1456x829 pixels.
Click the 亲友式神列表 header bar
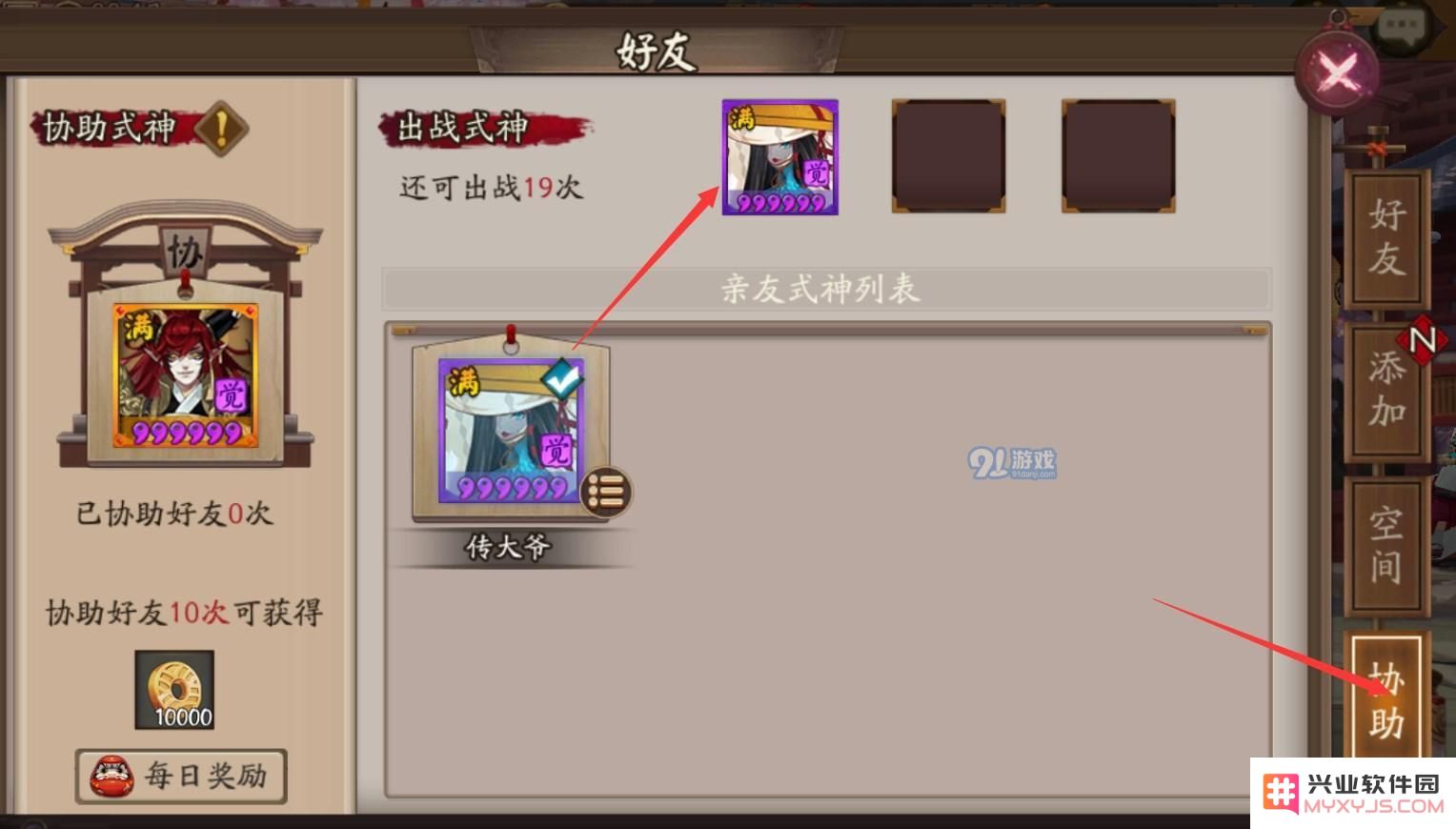click(x=826, y=289)
